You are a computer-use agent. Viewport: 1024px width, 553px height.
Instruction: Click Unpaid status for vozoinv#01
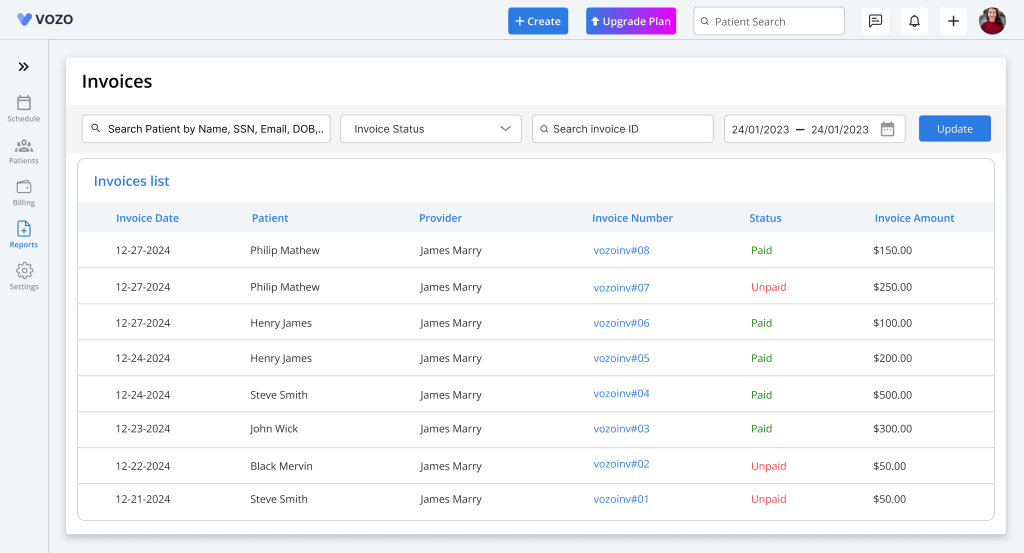pos(769,499)
